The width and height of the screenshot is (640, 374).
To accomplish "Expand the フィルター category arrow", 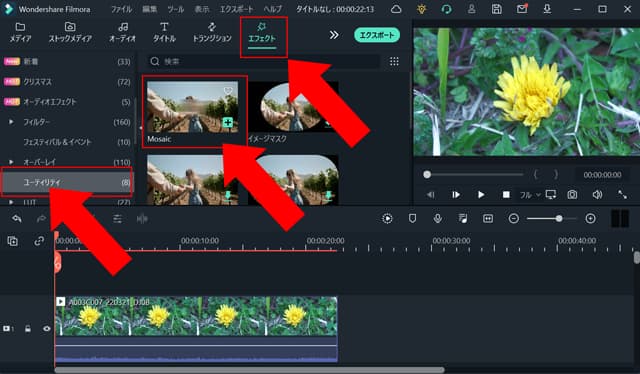I will coord(11,122).
